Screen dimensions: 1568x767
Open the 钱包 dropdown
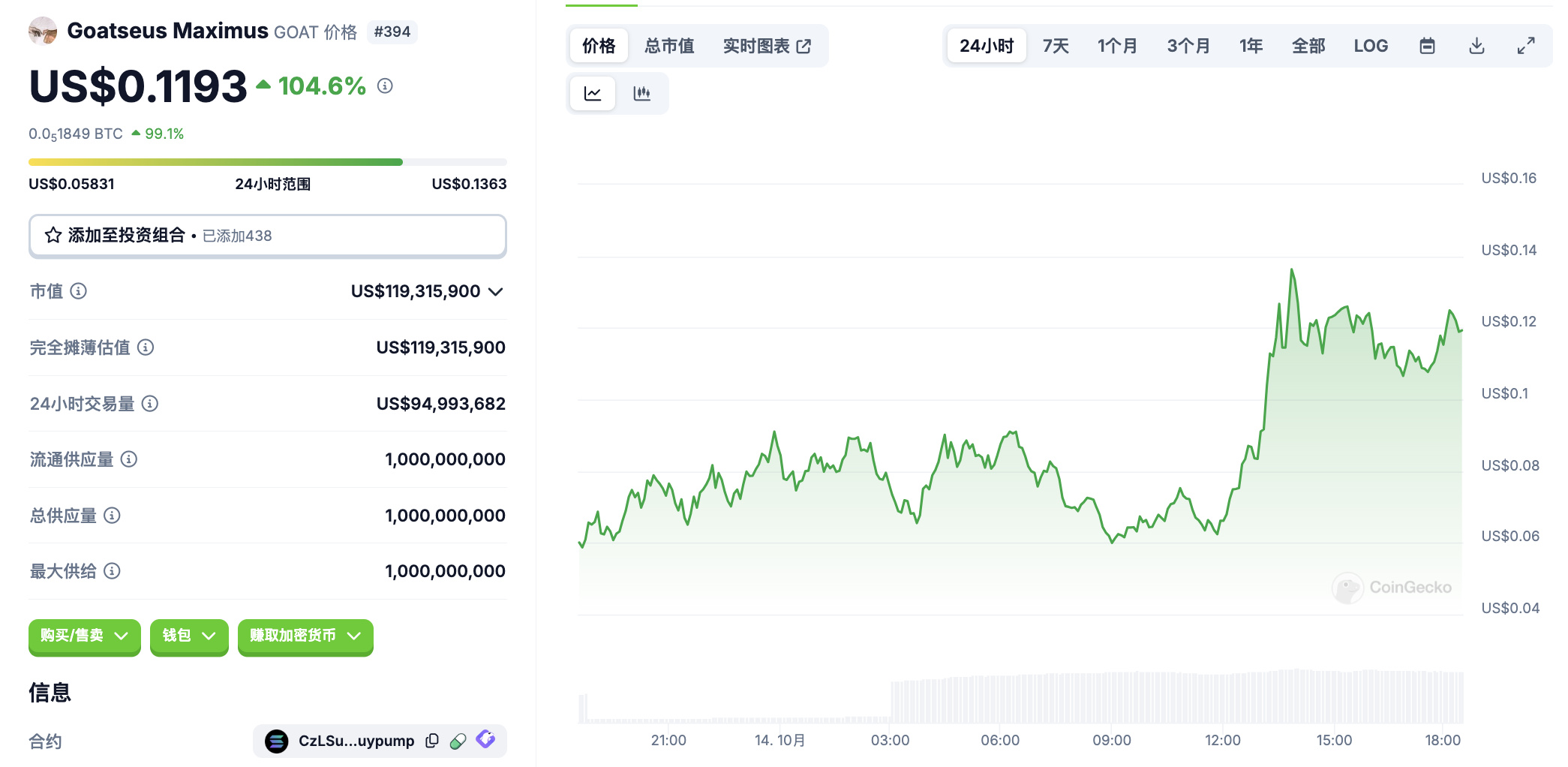tap(189, 636)
